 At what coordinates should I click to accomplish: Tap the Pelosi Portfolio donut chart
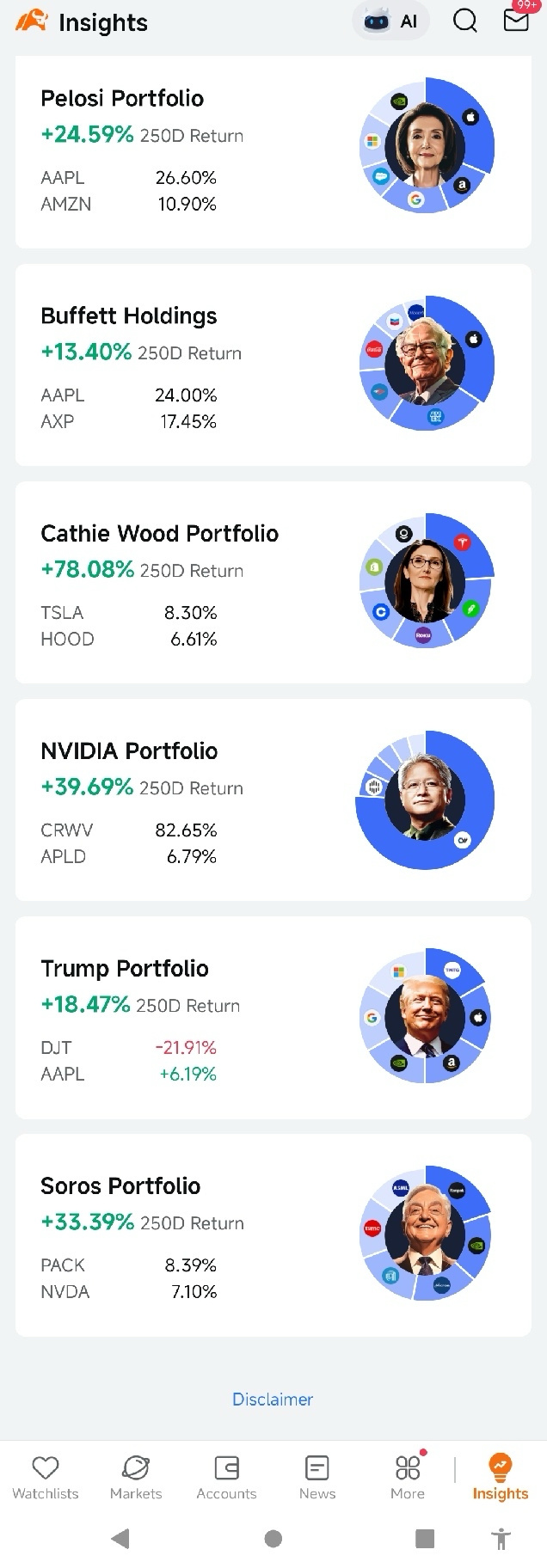[x=426, y=146]
